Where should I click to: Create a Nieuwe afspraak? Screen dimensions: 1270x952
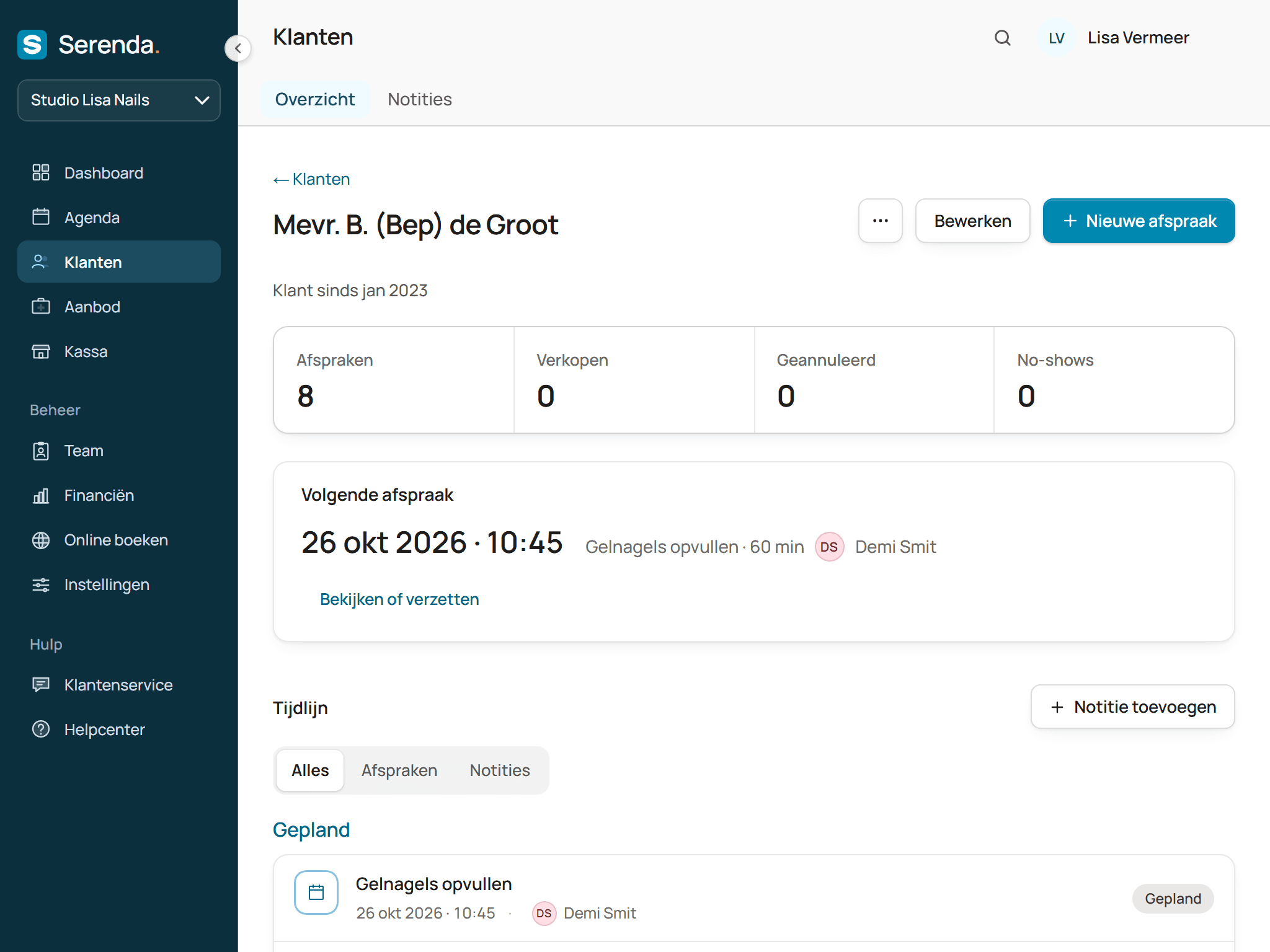tap(1139, 221)
